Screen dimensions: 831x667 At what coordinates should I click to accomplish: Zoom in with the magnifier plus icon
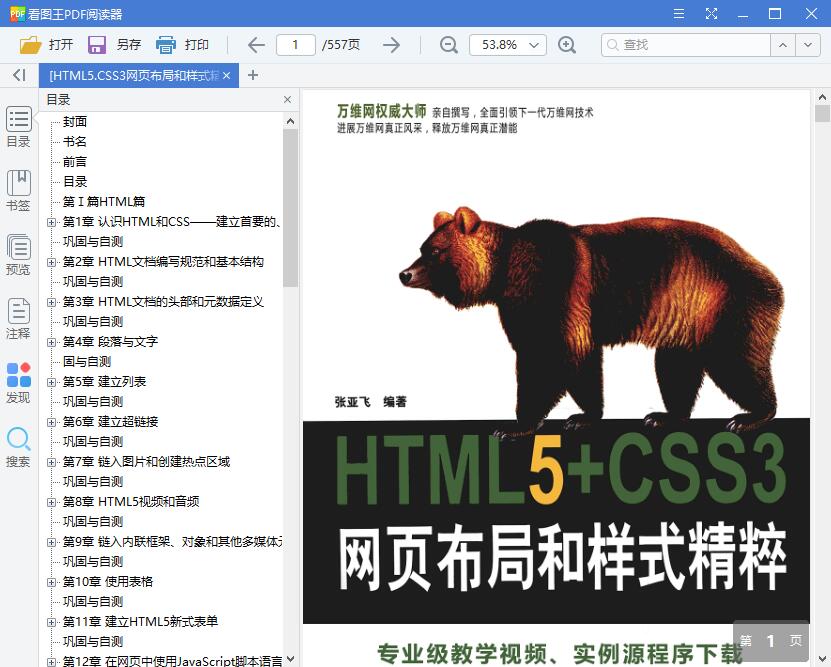click(568, 44)
